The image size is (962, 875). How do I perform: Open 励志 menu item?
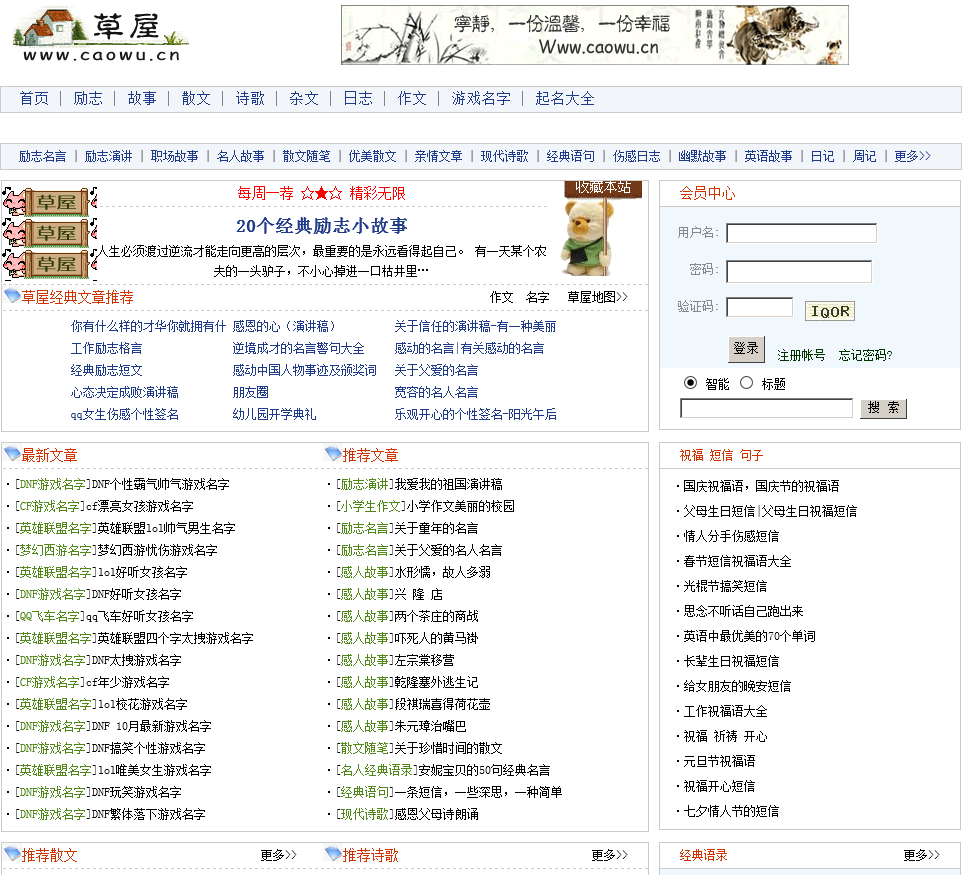click(88, 99)
